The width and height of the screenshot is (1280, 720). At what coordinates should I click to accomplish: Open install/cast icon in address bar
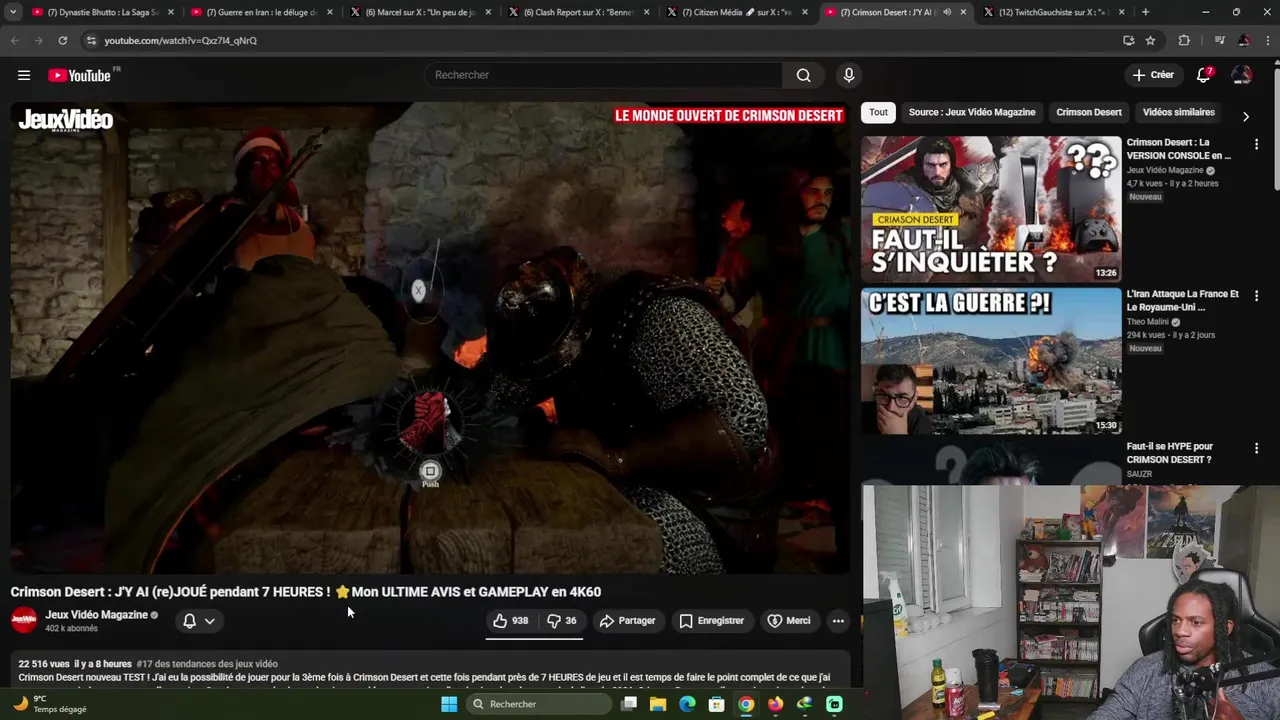coord(1129,40)
